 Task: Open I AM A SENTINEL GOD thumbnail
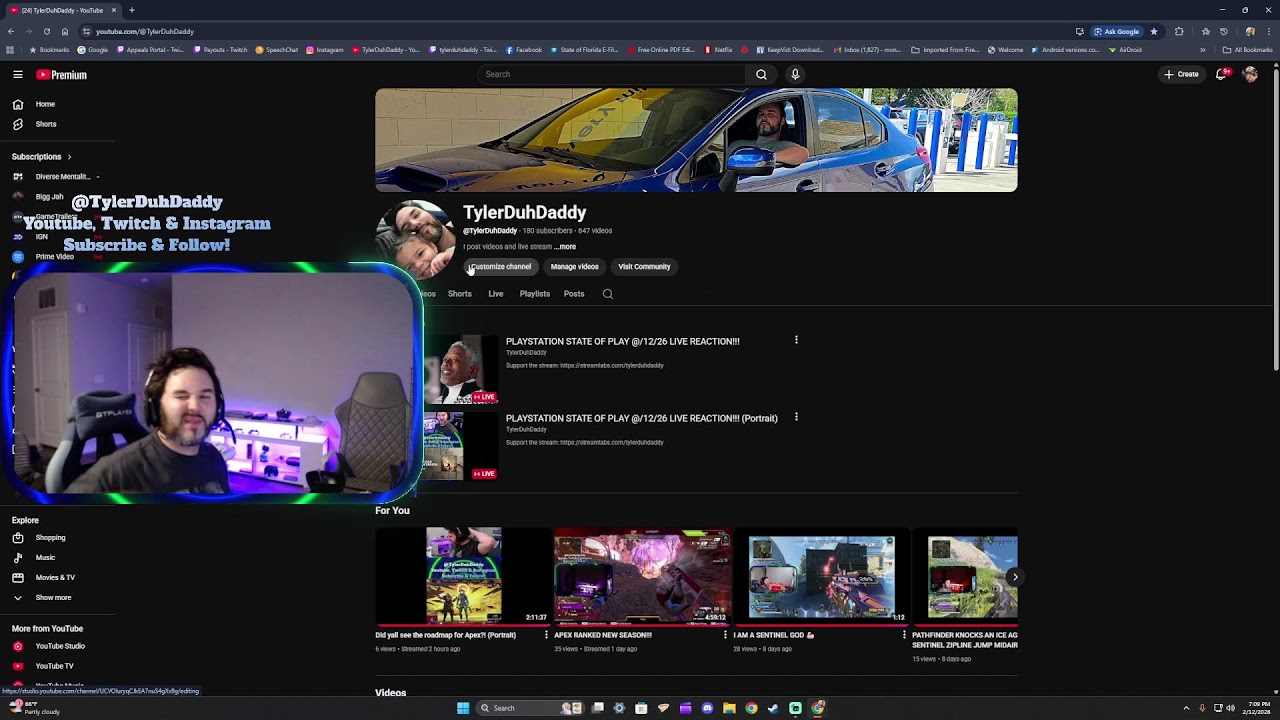tap(822, 577)
